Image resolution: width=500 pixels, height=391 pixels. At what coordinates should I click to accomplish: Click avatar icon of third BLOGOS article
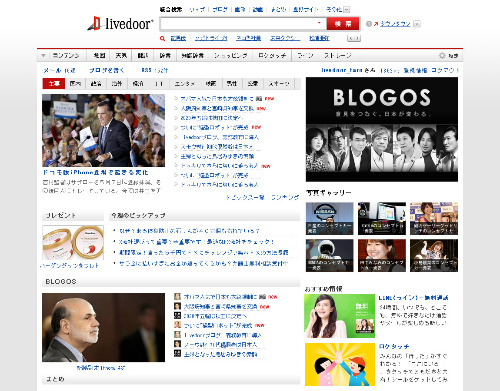pyautogui.click(x=177, y=315)
